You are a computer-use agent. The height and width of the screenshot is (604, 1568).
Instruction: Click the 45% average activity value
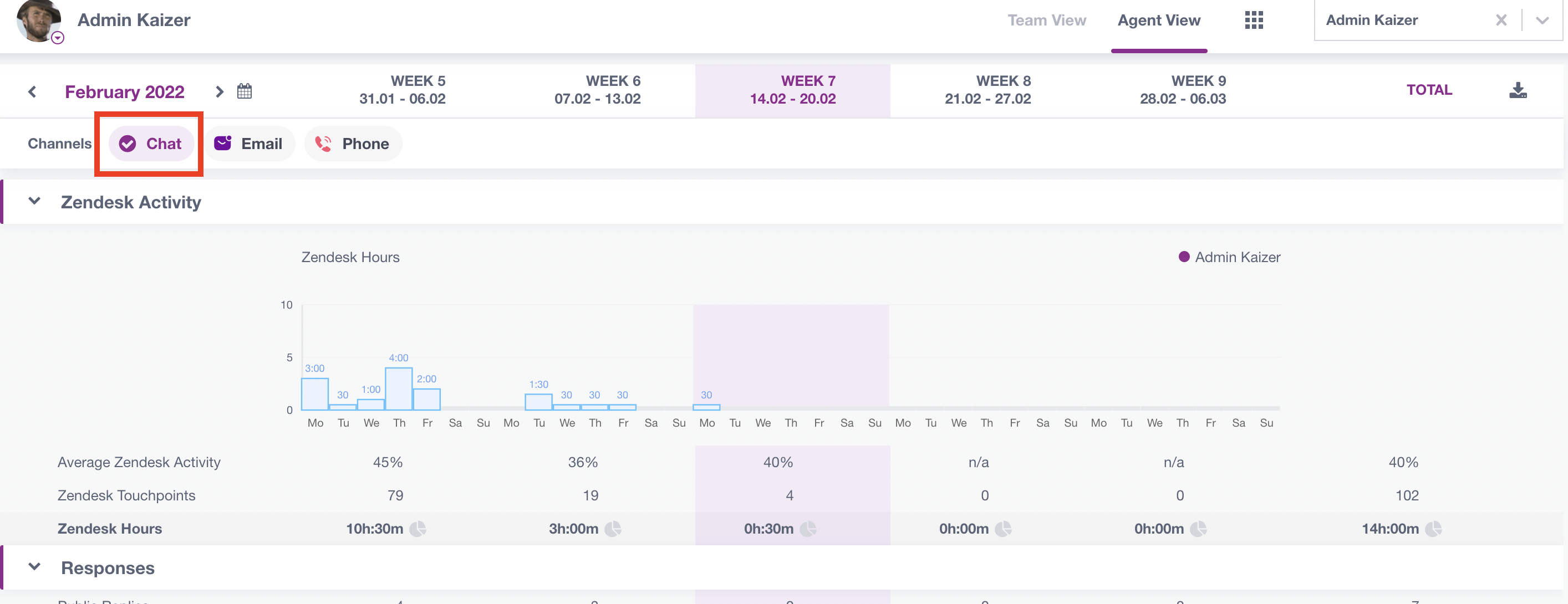click(388, 462)
